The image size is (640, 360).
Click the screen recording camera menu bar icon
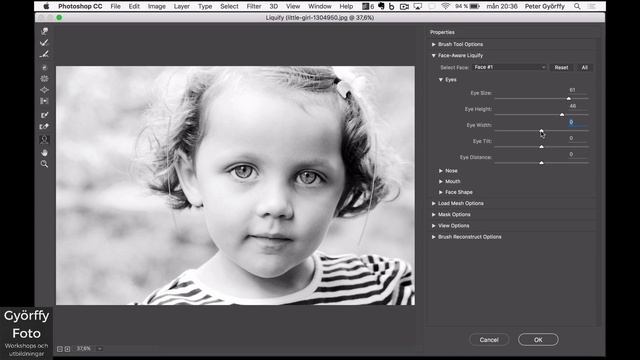pos(404,6)
